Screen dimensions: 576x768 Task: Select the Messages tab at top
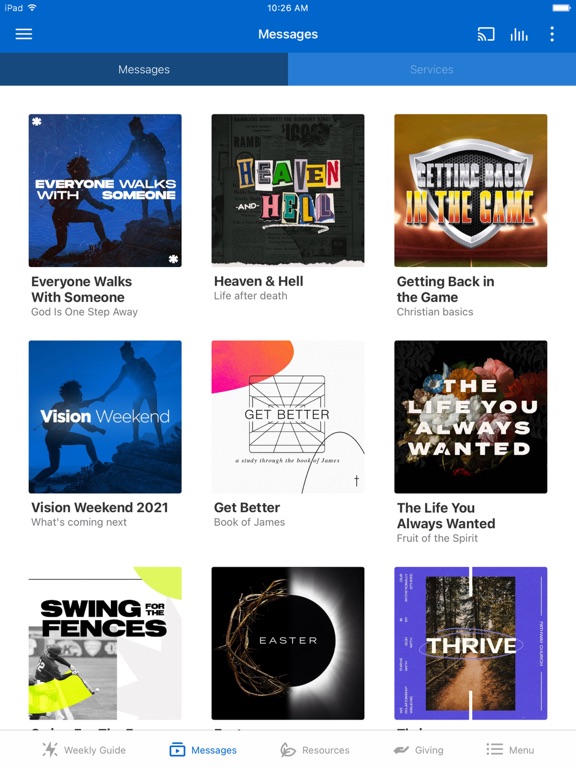pyautogui.click(x=144, y=70)
